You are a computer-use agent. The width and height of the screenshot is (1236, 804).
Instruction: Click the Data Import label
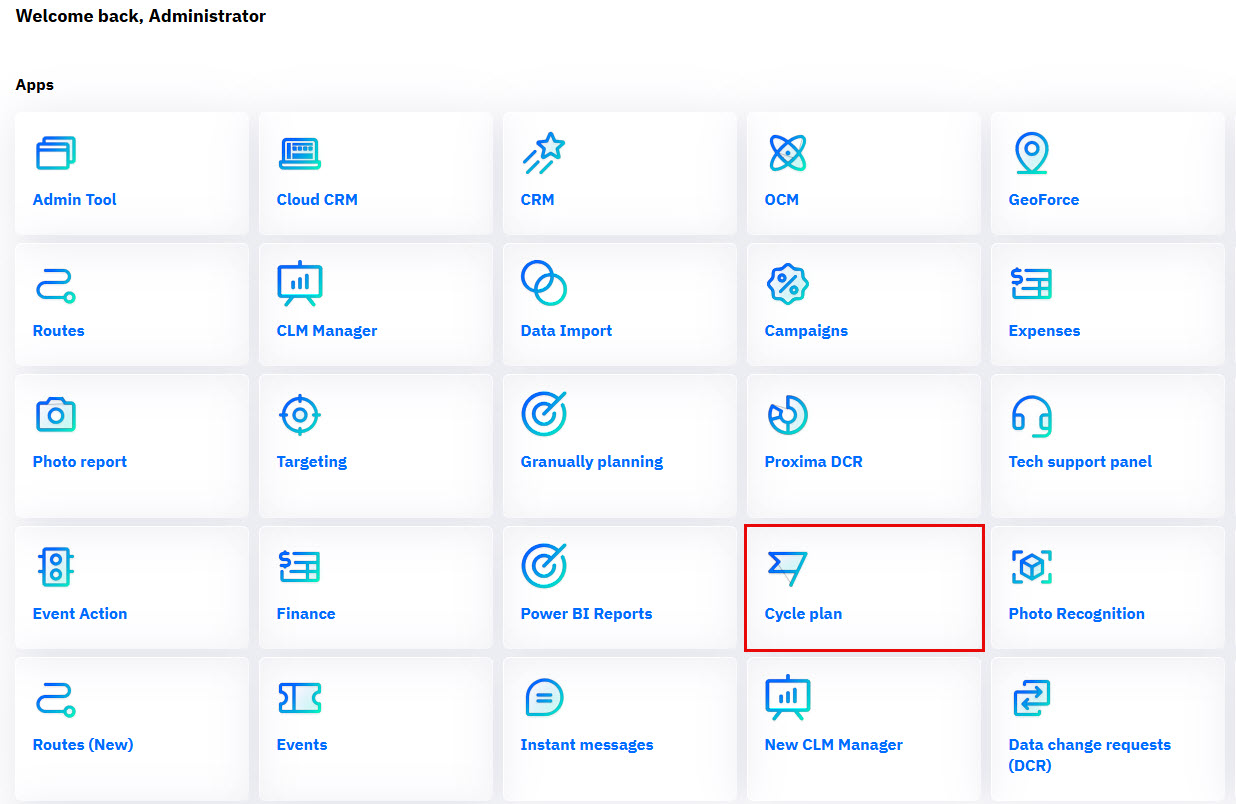(x=566, y=331)
